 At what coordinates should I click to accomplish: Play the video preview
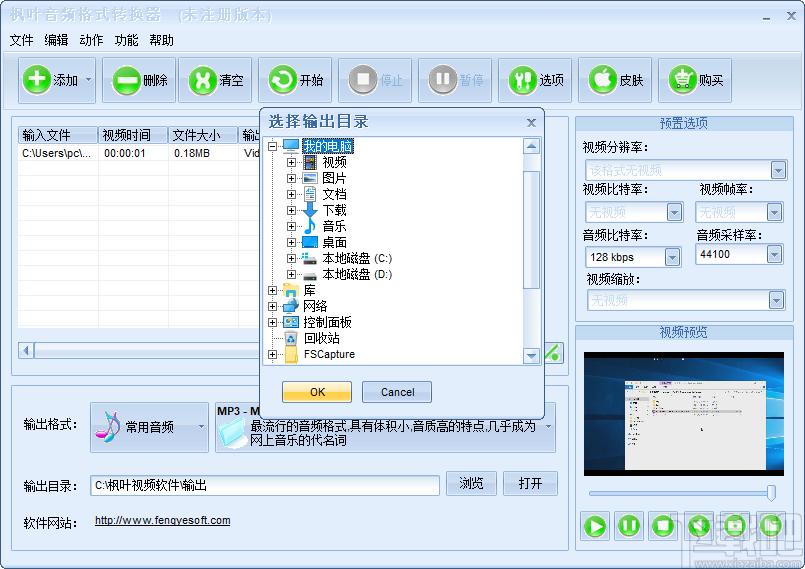[x=595, y=526]
